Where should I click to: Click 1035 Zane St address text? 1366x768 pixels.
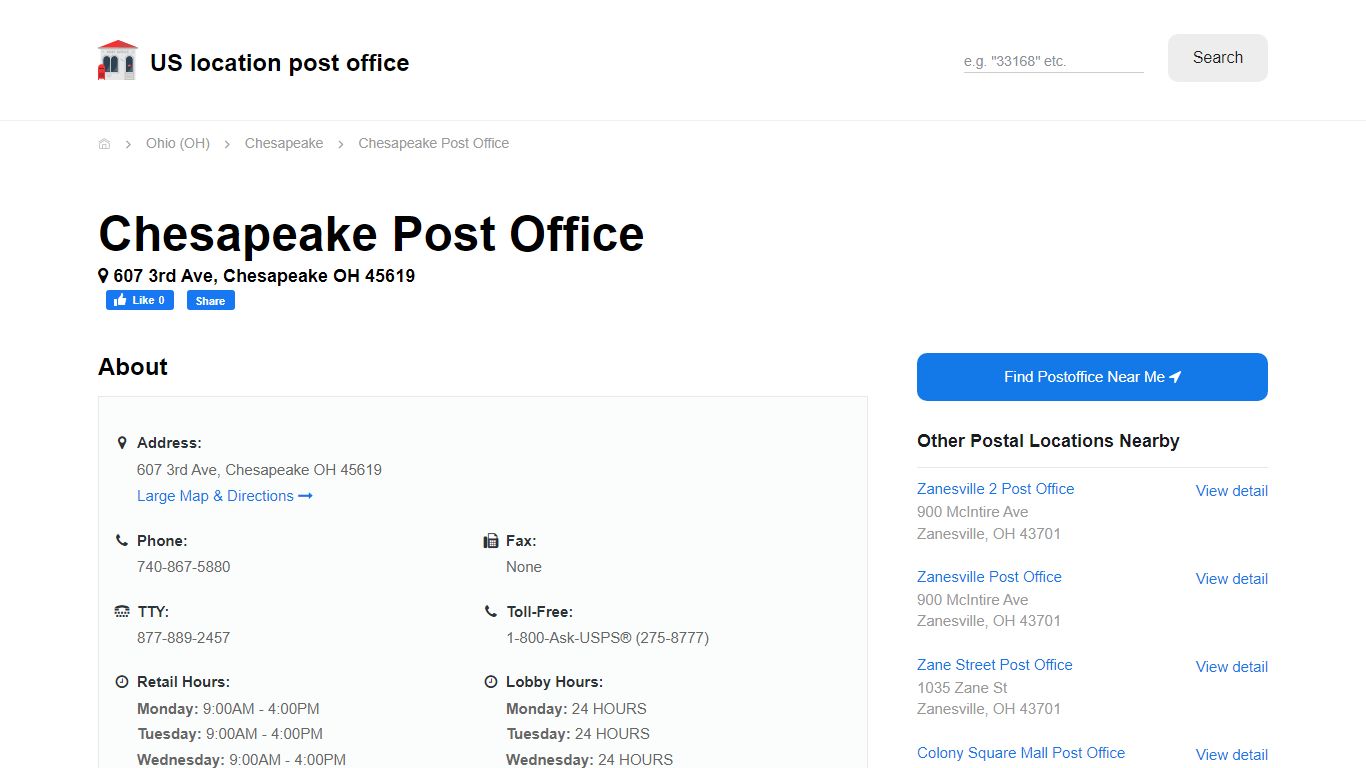[962, 688]
